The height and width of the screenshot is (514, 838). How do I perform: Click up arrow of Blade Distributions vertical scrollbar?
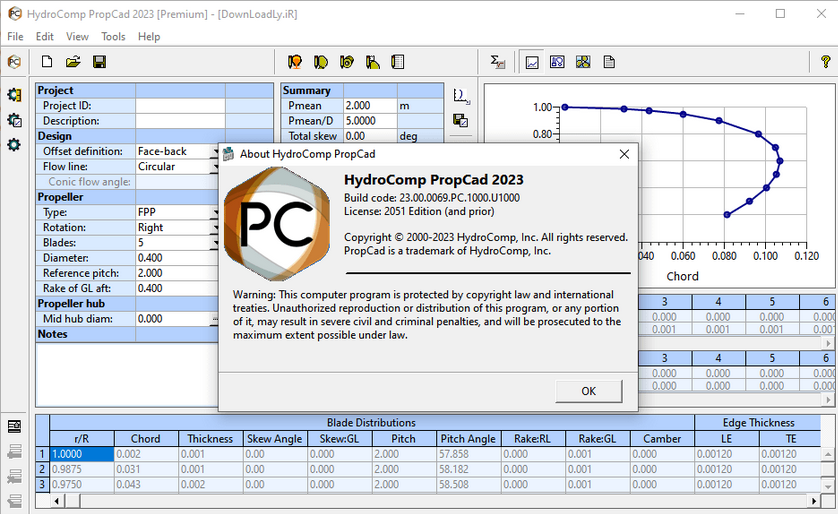click(827, 455)
